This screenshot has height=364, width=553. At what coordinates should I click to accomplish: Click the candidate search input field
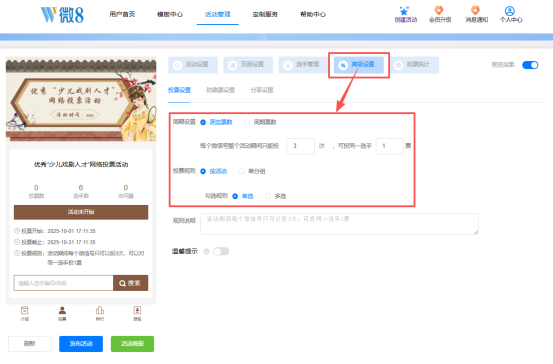[x=63, y=283]
